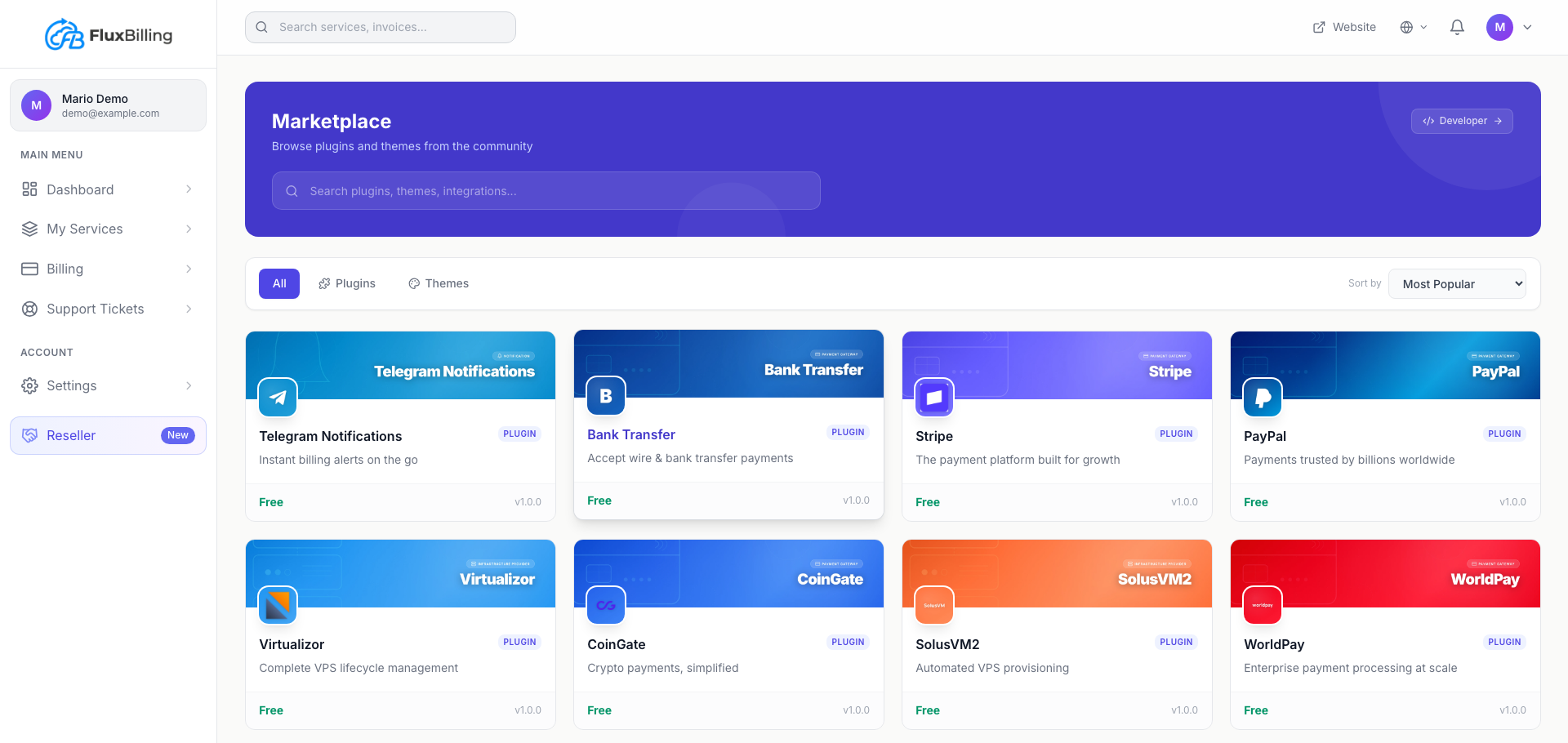The width and height of the screenshot is (1568, 743).
Task: Open the user account dropdown arrow
Action: (1527, 27)
